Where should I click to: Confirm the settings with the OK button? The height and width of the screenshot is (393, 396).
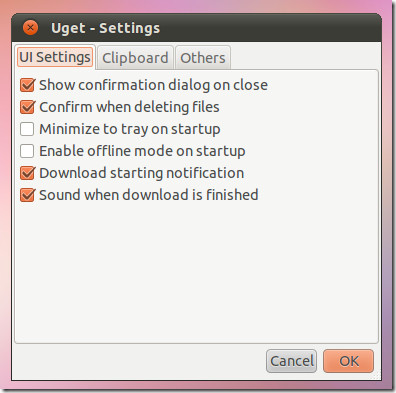pyautogui.click(x=349, y=361)
